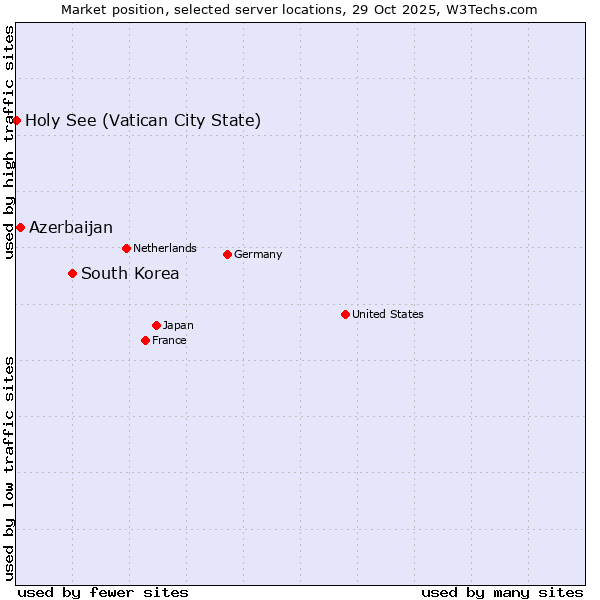Click the Japan label text

tap(178, 325)
